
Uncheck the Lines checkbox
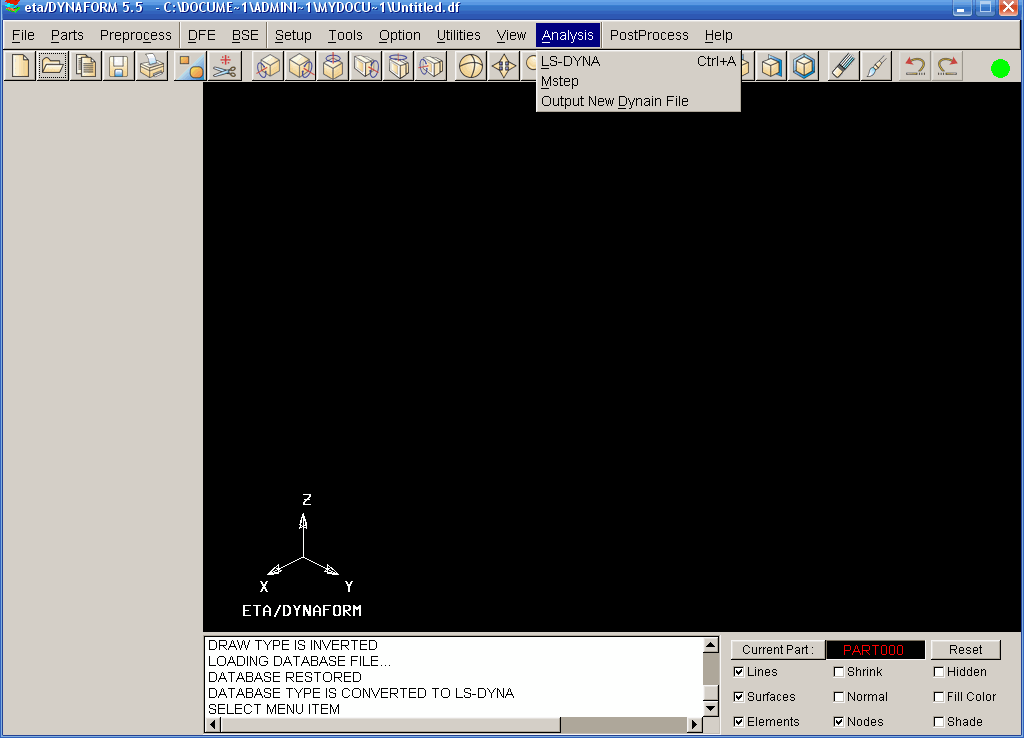tap(739, 672)
